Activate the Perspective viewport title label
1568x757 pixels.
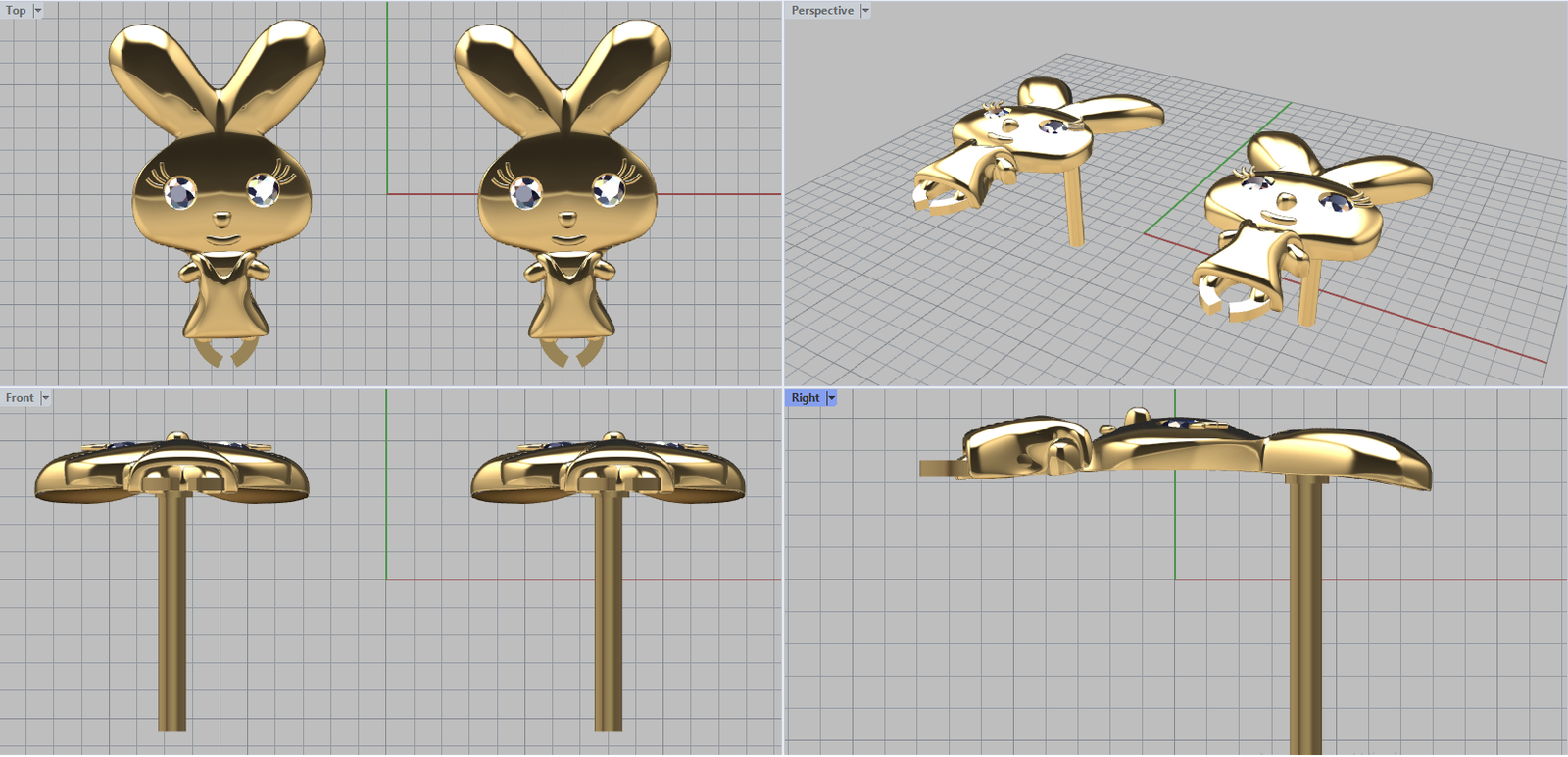(822, 11)
